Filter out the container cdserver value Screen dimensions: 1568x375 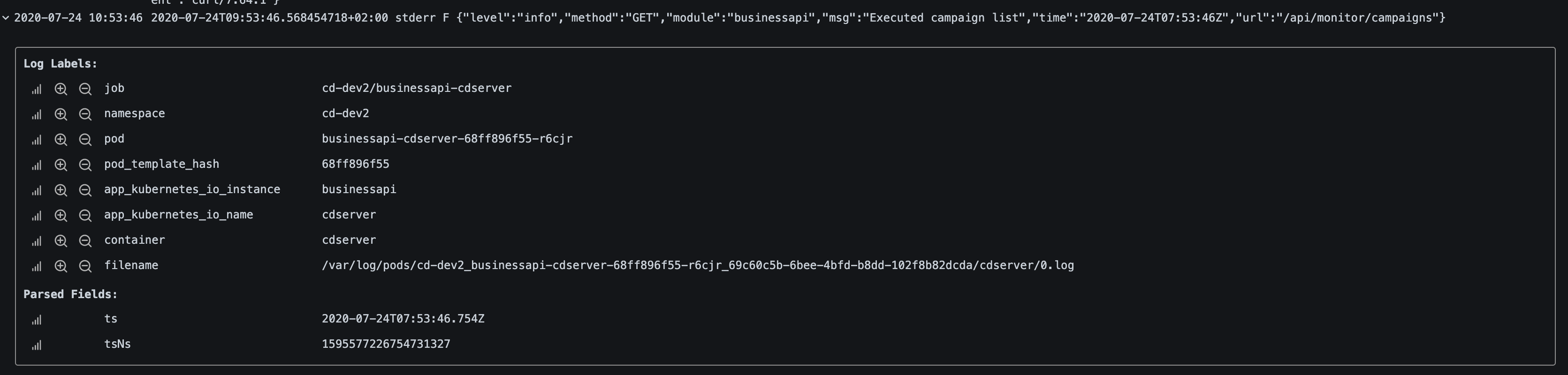(x=84, y=240)
